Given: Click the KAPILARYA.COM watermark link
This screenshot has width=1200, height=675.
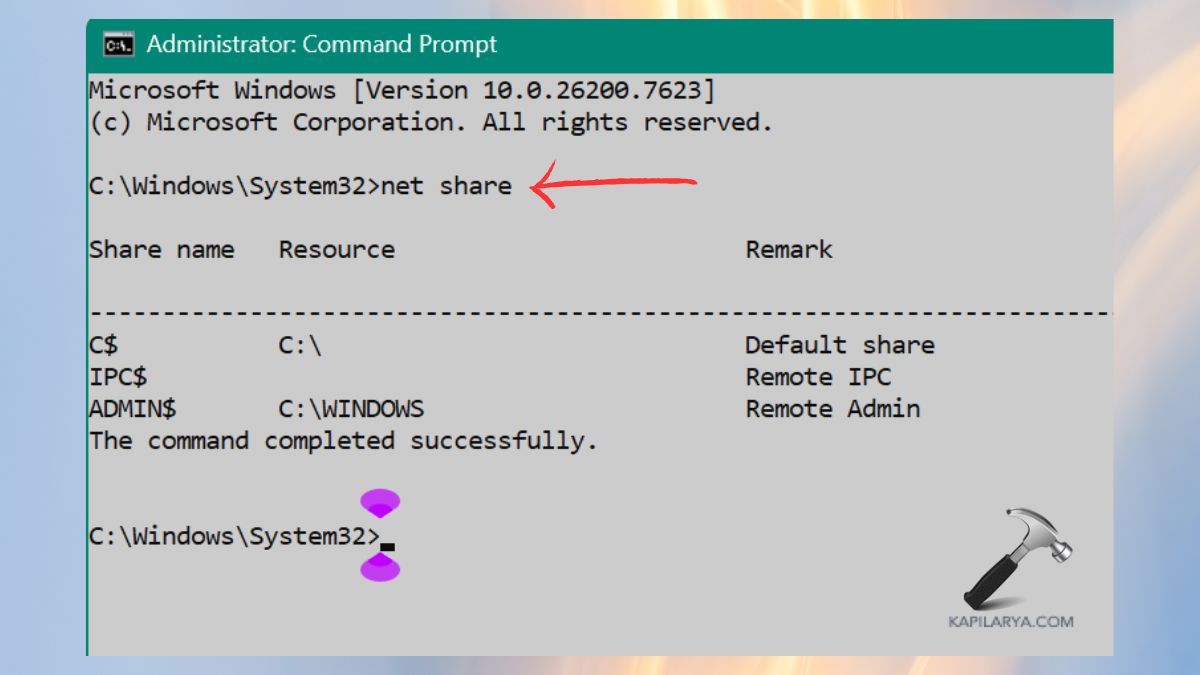Looking at the screenshot, I should (1011, 621).
